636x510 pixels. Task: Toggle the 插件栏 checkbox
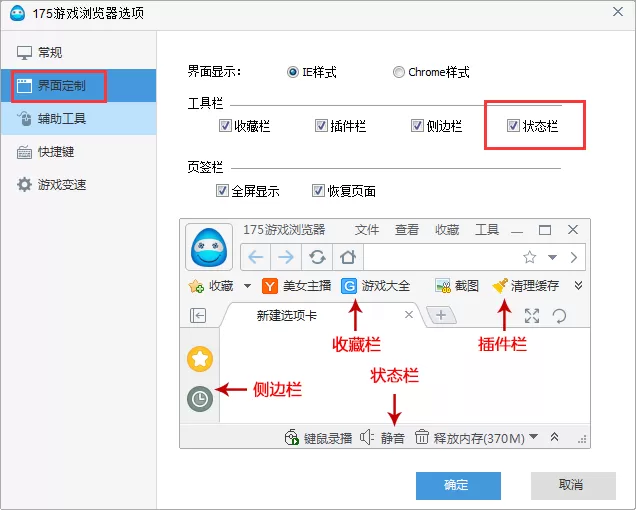coord(321,126)
